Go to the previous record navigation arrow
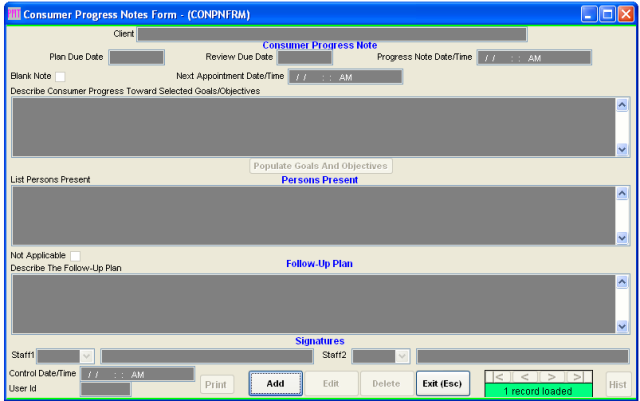640x401 pixels. 523,377
